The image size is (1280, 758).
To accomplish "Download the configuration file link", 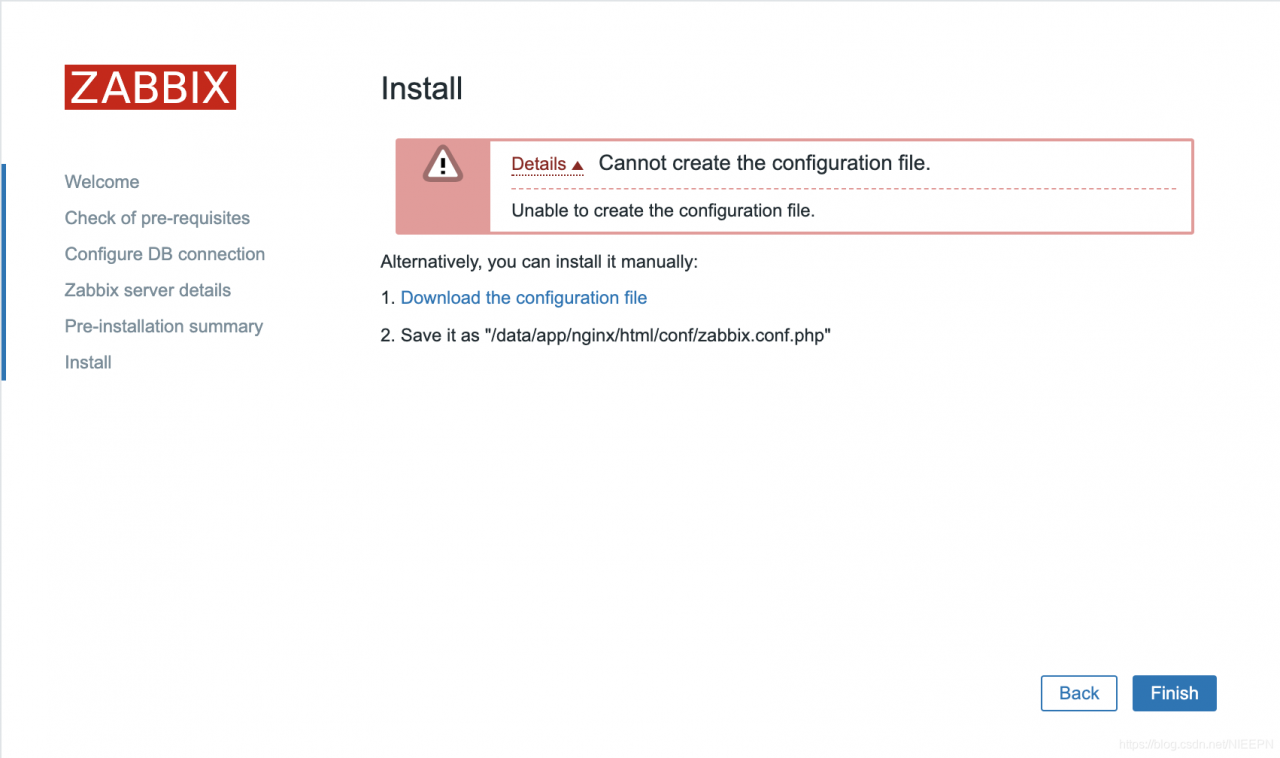I will click(524, 298).
